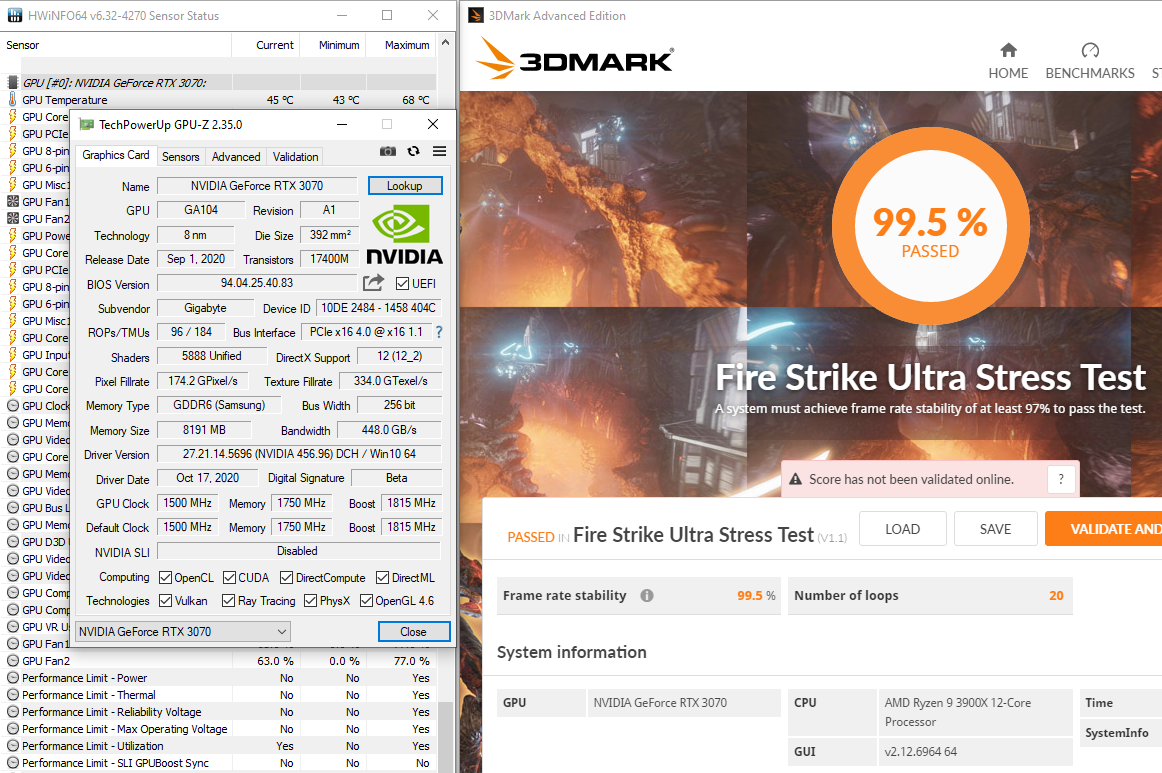Toggle the OpenCL checkbox

[x=165, y=577]
